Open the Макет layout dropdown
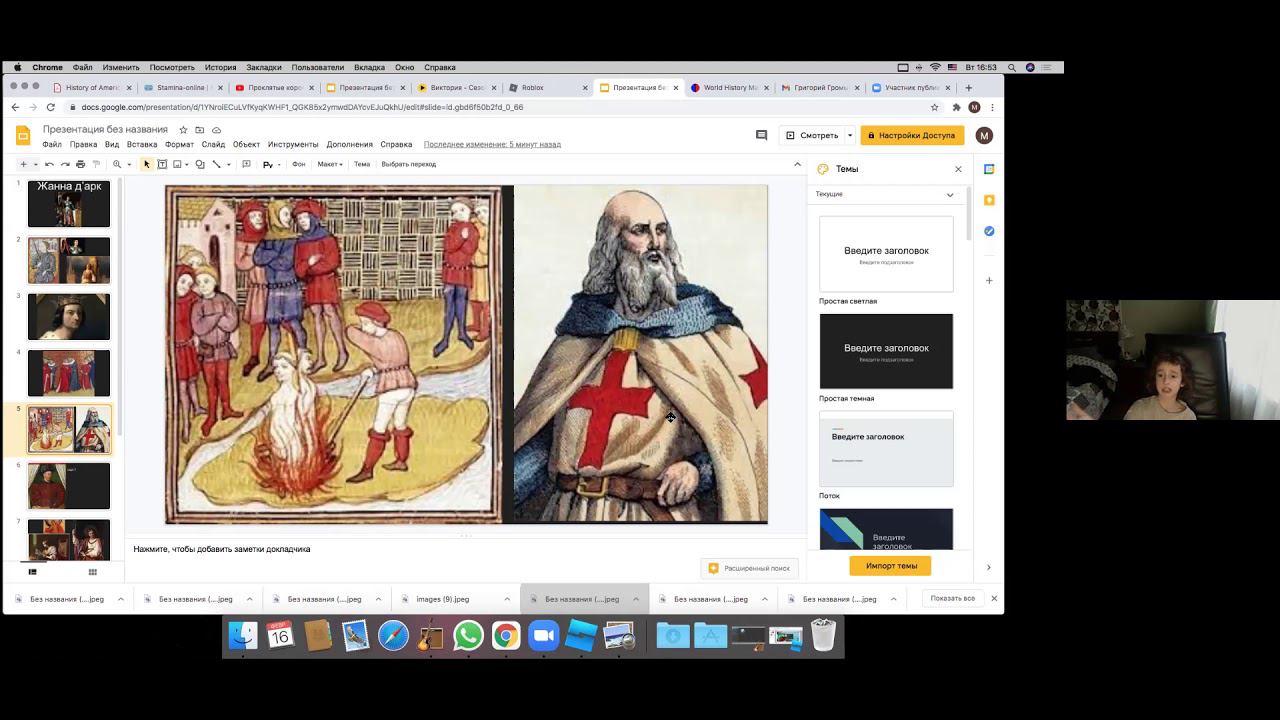Viewport: 1280px width, 720px height. pyautogui.click(x=330, y=164)
